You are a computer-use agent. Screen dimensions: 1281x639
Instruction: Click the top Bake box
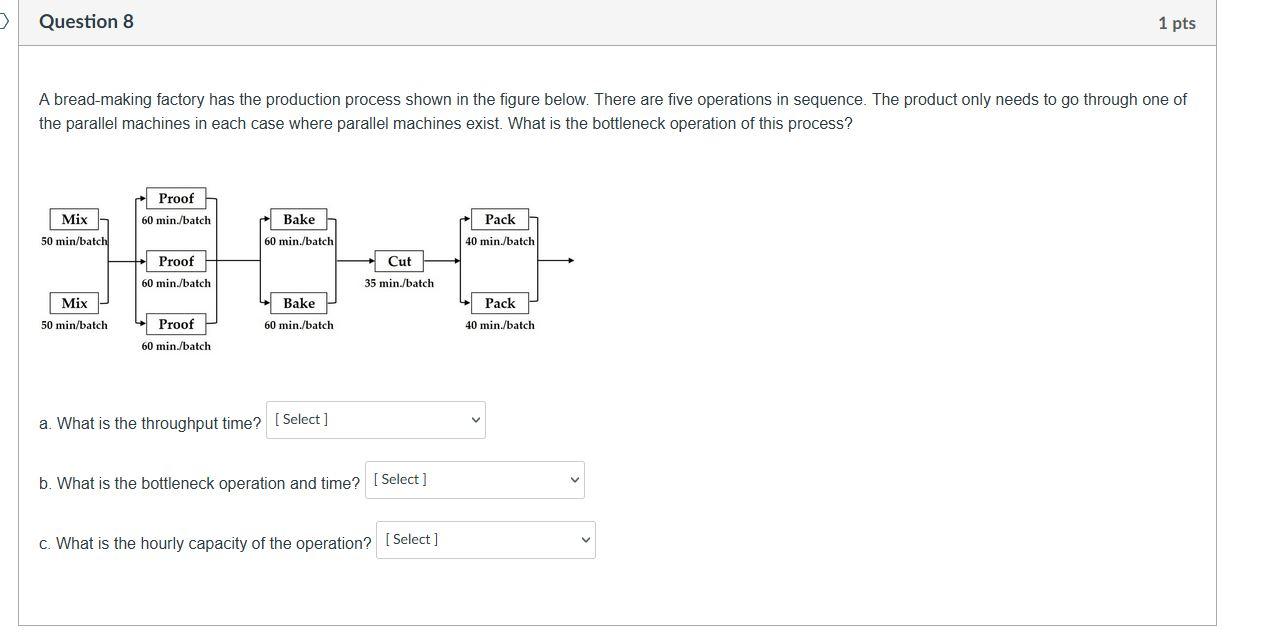pyautogui.click(x=298, y=219)
